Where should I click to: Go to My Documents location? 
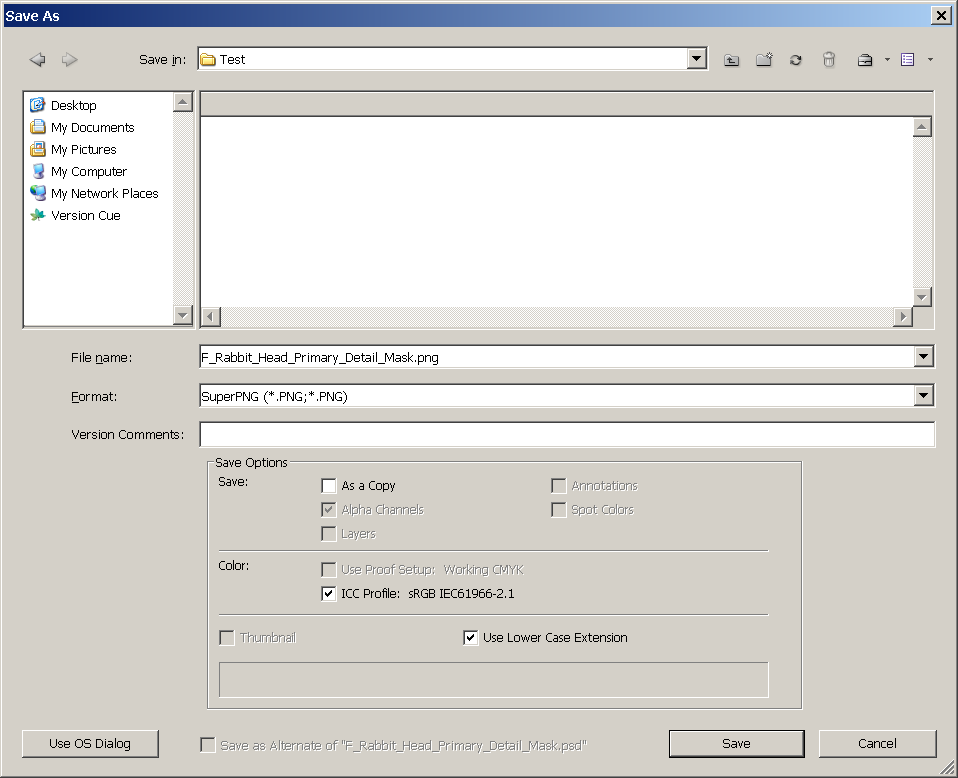click(92, 127)
